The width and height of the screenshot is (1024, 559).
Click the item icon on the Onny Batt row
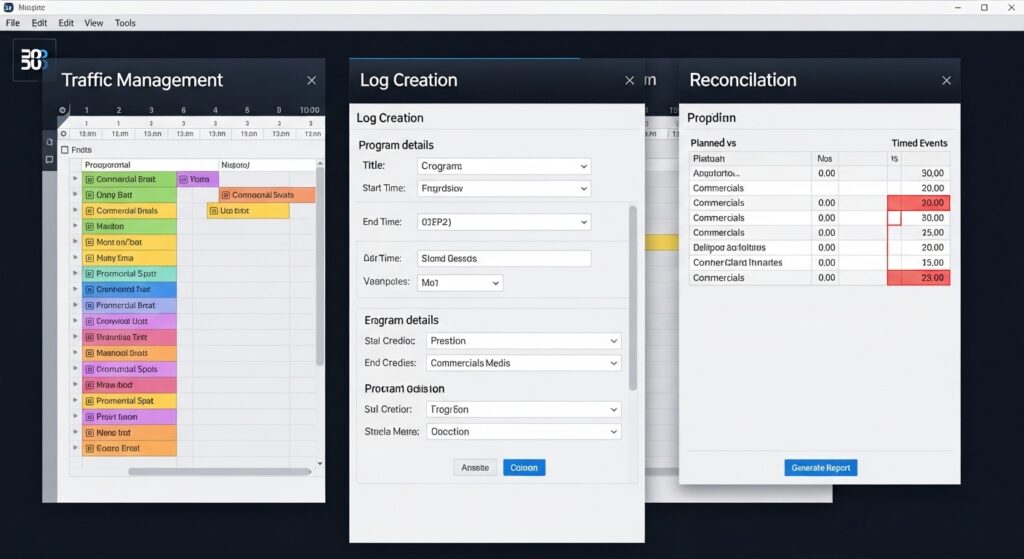(89, 195)
